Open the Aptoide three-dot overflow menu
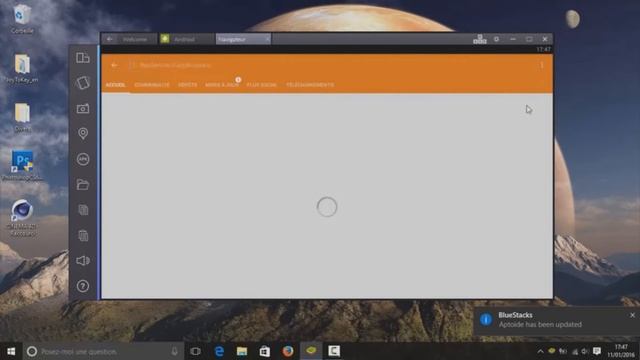This screenshot has width=640, height=360. tap(542, 65)
